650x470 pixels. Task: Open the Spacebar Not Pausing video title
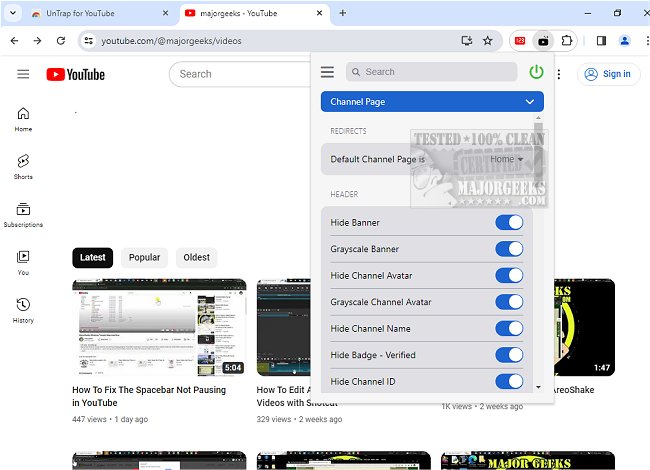coord(149,396)
